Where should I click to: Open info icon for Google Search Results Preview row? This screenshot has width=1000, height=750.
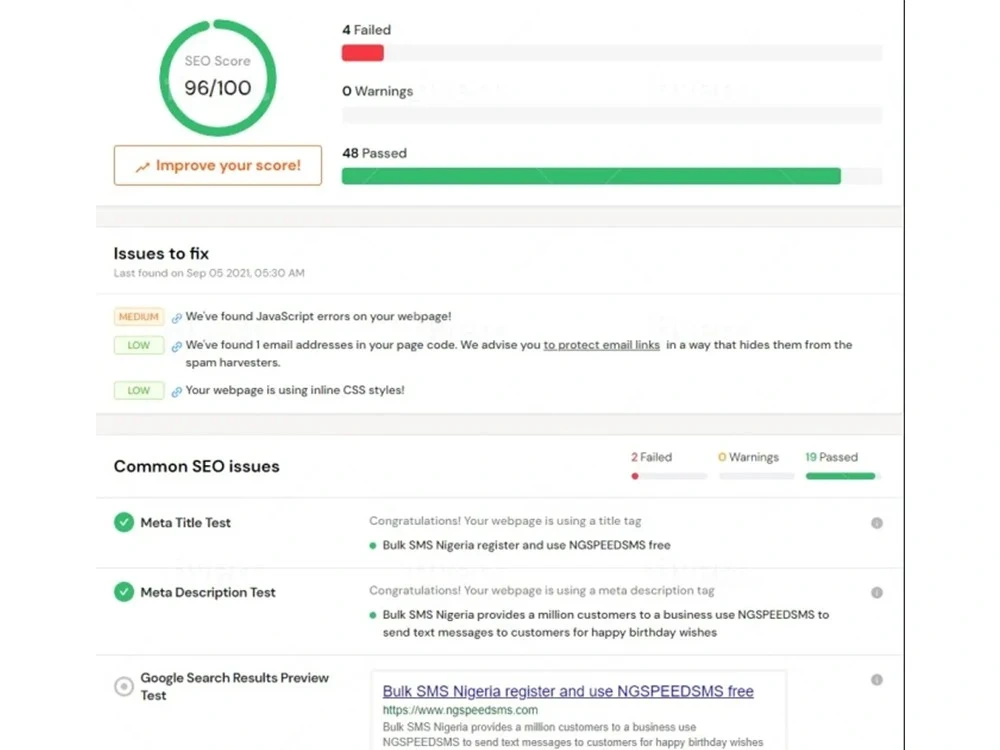tap(877, 680)
